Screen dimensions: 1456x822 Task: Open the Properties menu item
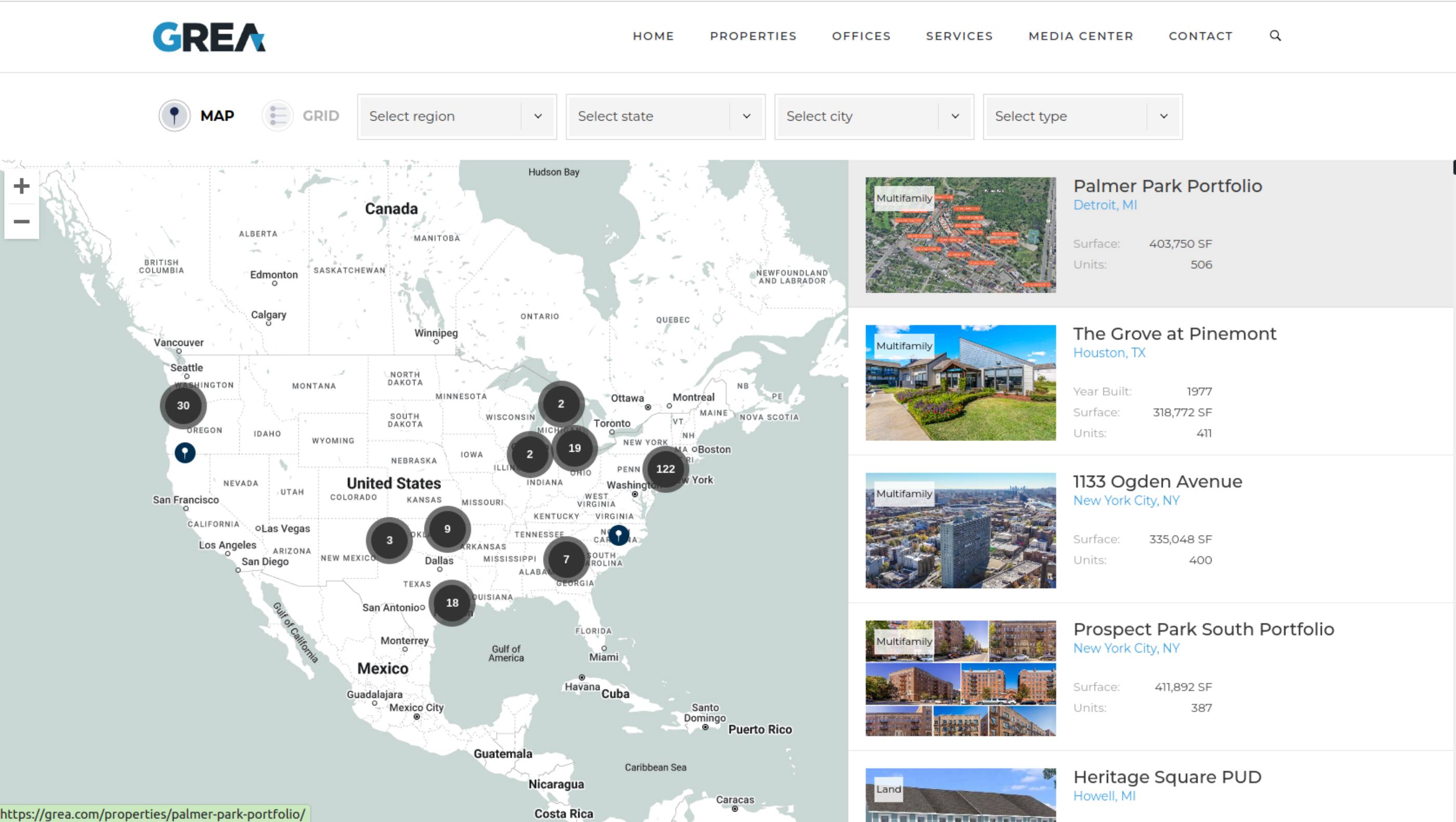point(753,36)
